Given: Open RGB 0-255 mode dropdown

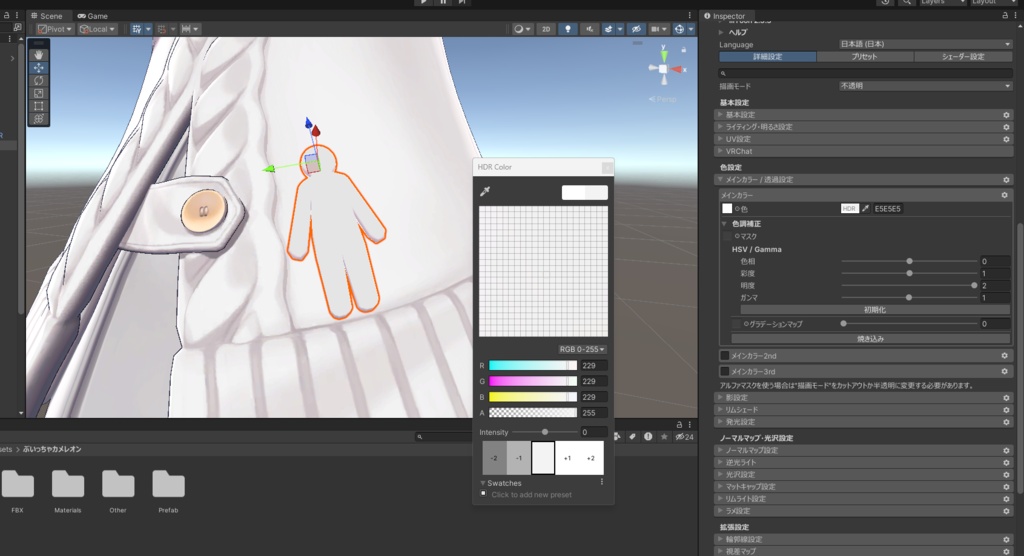Looking at the screenshot, I should coord(582,350).
